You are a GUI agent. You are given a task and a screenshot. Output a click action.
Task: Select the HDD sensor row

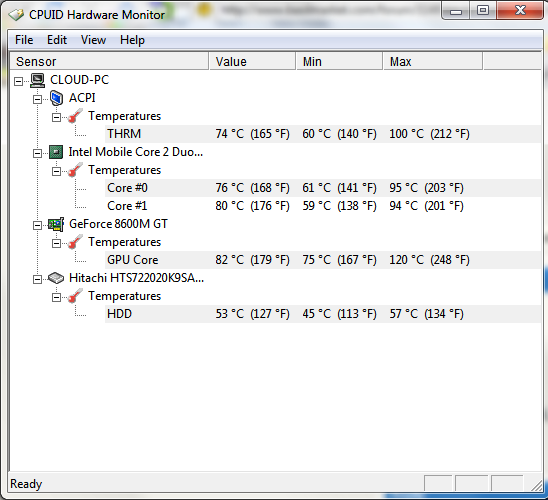point(323,314)
